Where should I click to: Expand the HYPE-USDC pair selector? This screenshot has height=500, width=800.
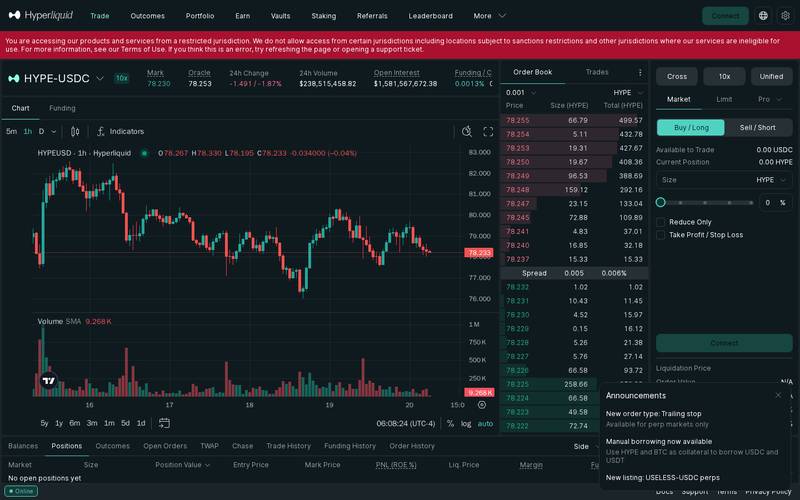coord(100,79)
